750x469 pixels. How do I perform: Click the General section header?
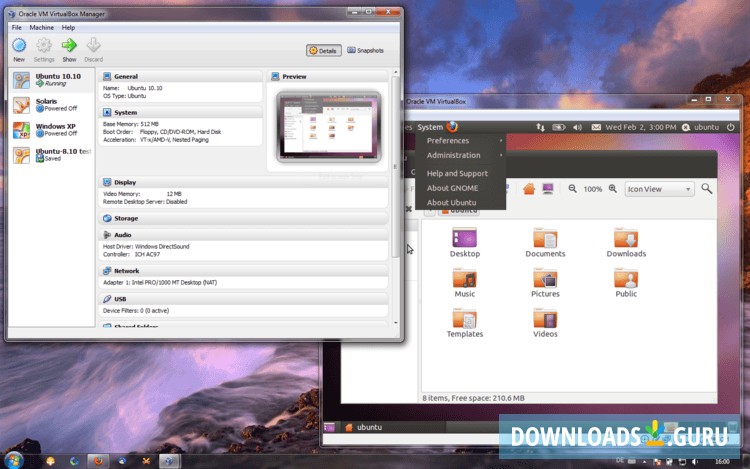point(181,76)
